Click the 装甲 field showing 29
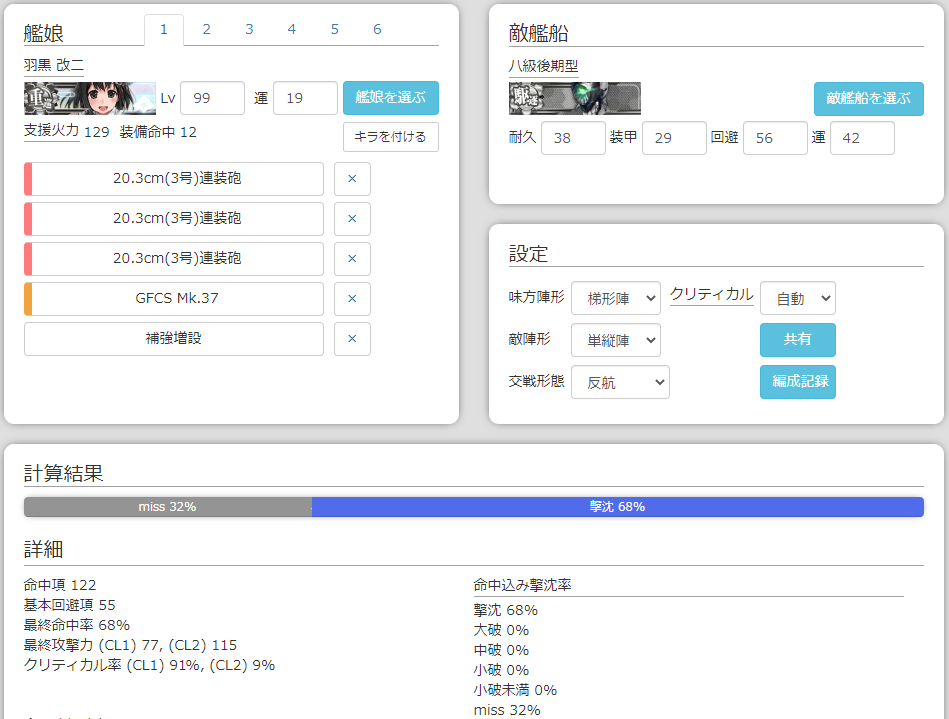 [674, 138]
